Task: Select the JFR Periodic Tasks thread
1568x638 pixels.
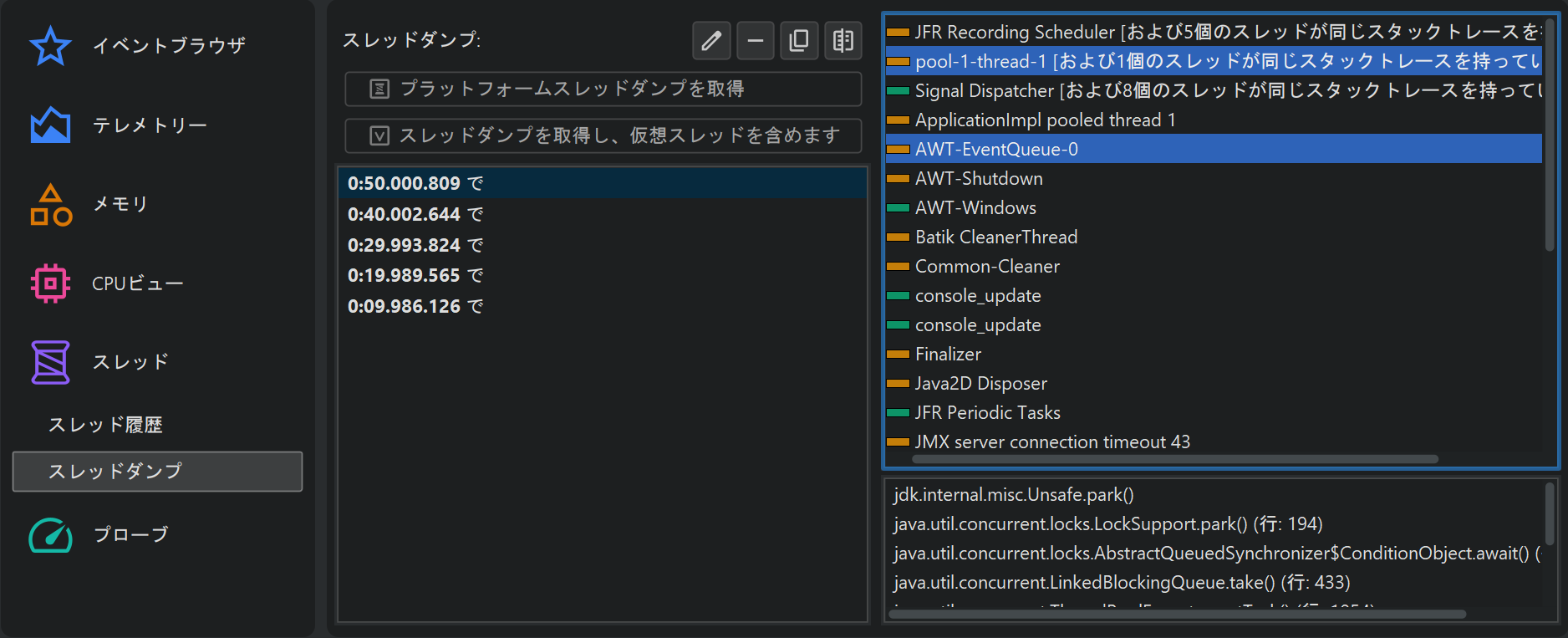Action: (986, 413)
